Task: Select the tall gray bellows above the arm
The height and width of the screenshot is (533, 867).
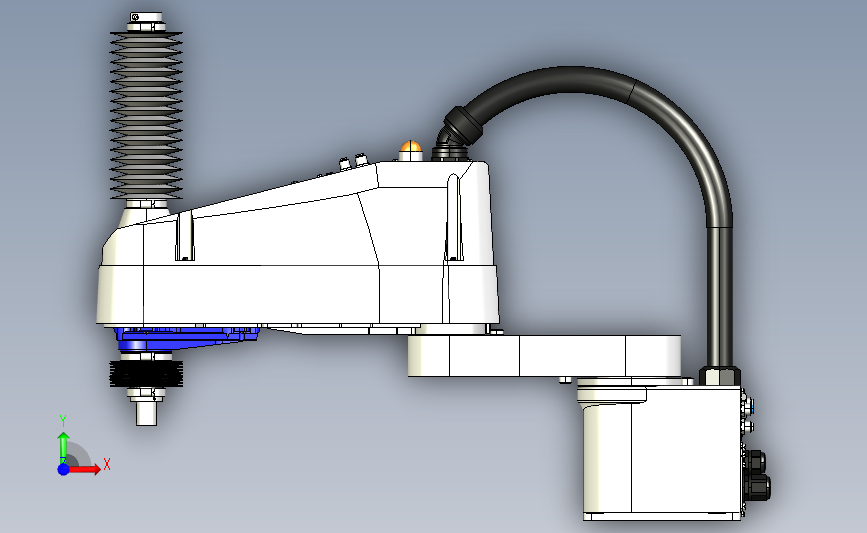Action: [x=146, y=115]
